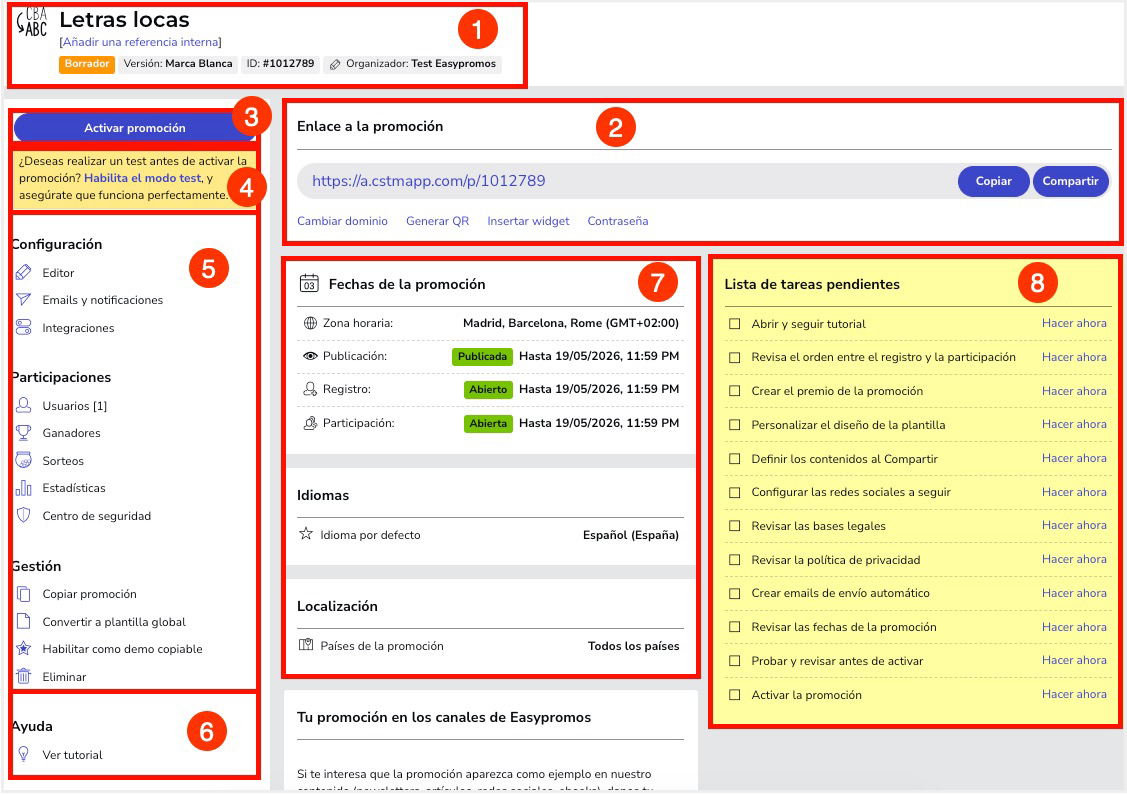Click the Letras locas promotion logo icon
Image resolution: width=1127 pixels, height=795 pixels.
coord(32,23)
